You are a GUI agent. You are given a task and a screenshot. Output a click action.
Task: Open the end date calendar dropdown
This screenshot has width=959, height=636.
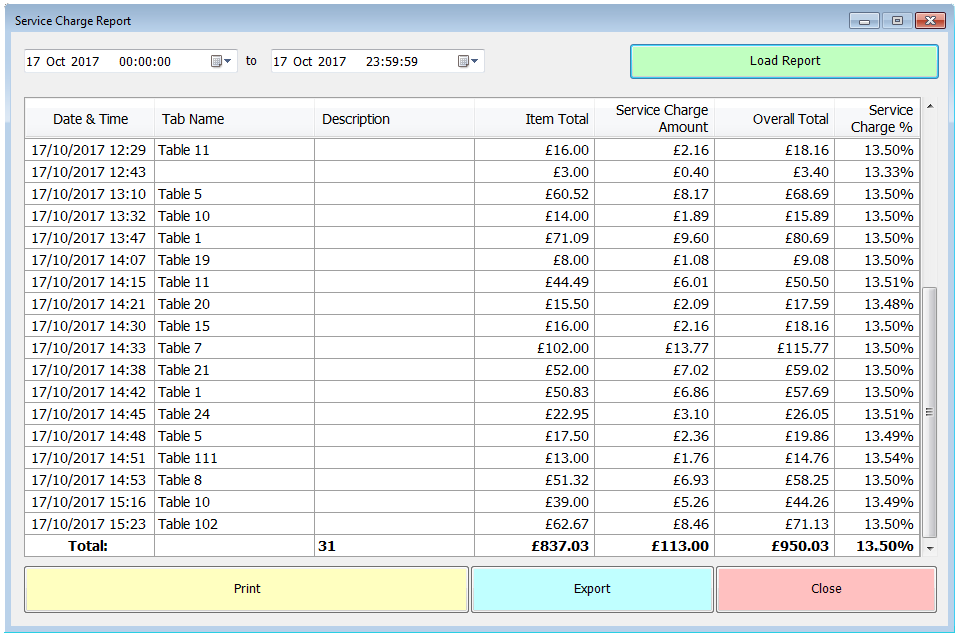(468, 61)
